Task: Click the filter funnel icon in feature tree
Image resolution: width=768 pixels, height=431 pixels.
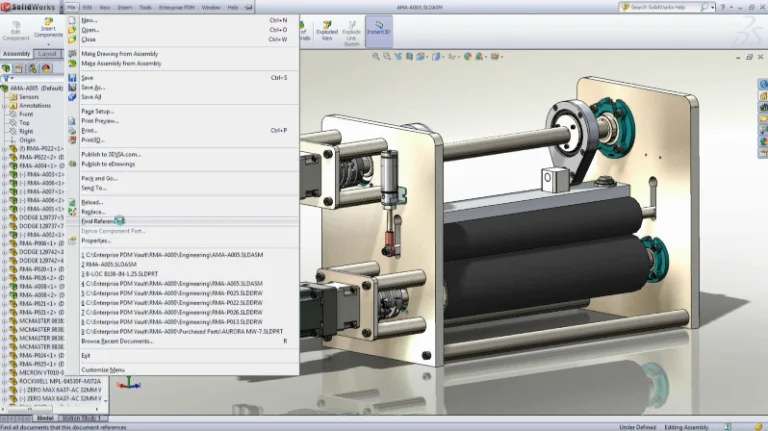Action: (x=7, y=78)
